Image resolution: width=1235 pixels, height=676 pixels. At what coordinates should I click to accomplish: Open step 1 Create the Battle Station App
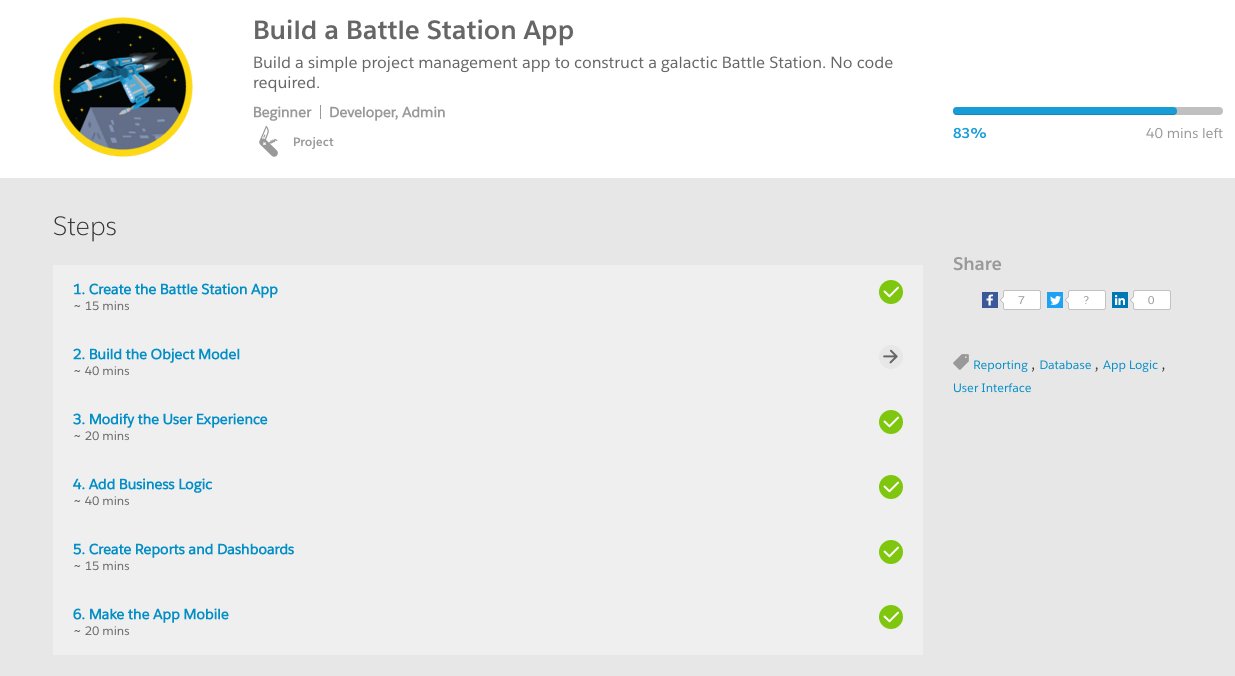(x=175, y=290)
